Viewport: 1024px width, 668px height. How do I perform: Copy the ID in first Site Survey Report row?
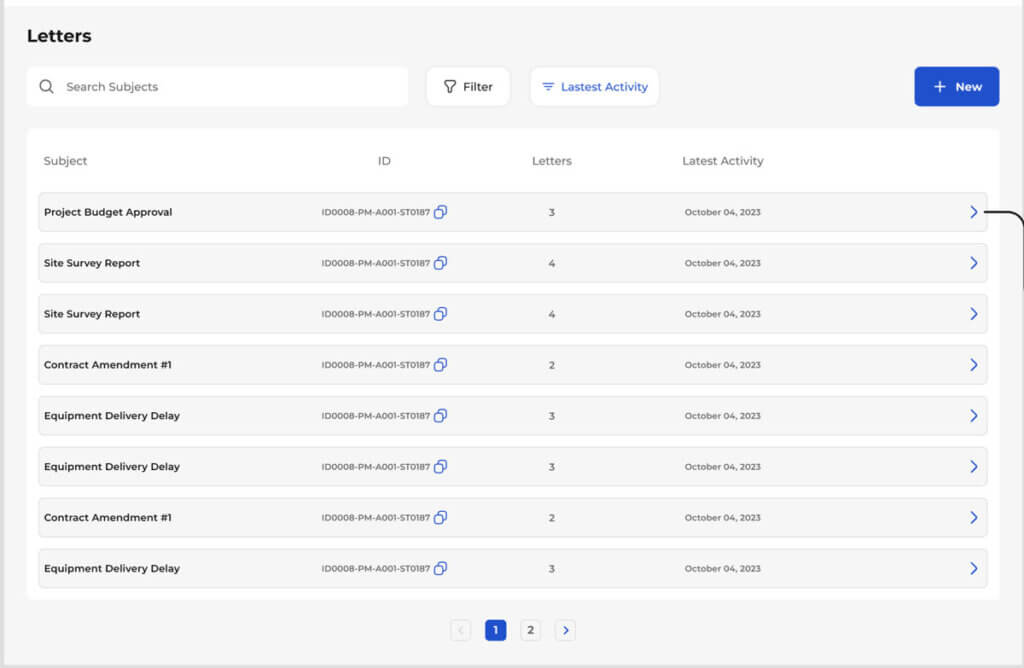[x=440, y=263]
